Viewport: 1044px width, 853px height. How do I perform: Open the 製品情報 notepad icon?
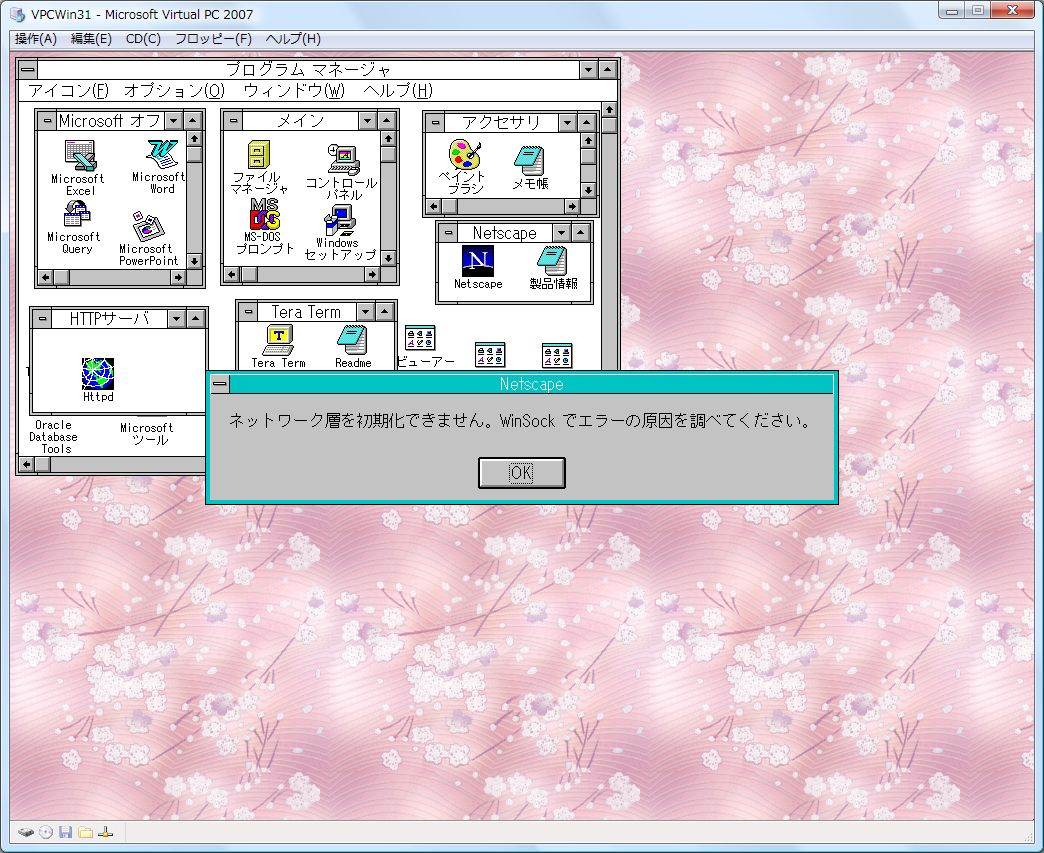tap(552, 261)
